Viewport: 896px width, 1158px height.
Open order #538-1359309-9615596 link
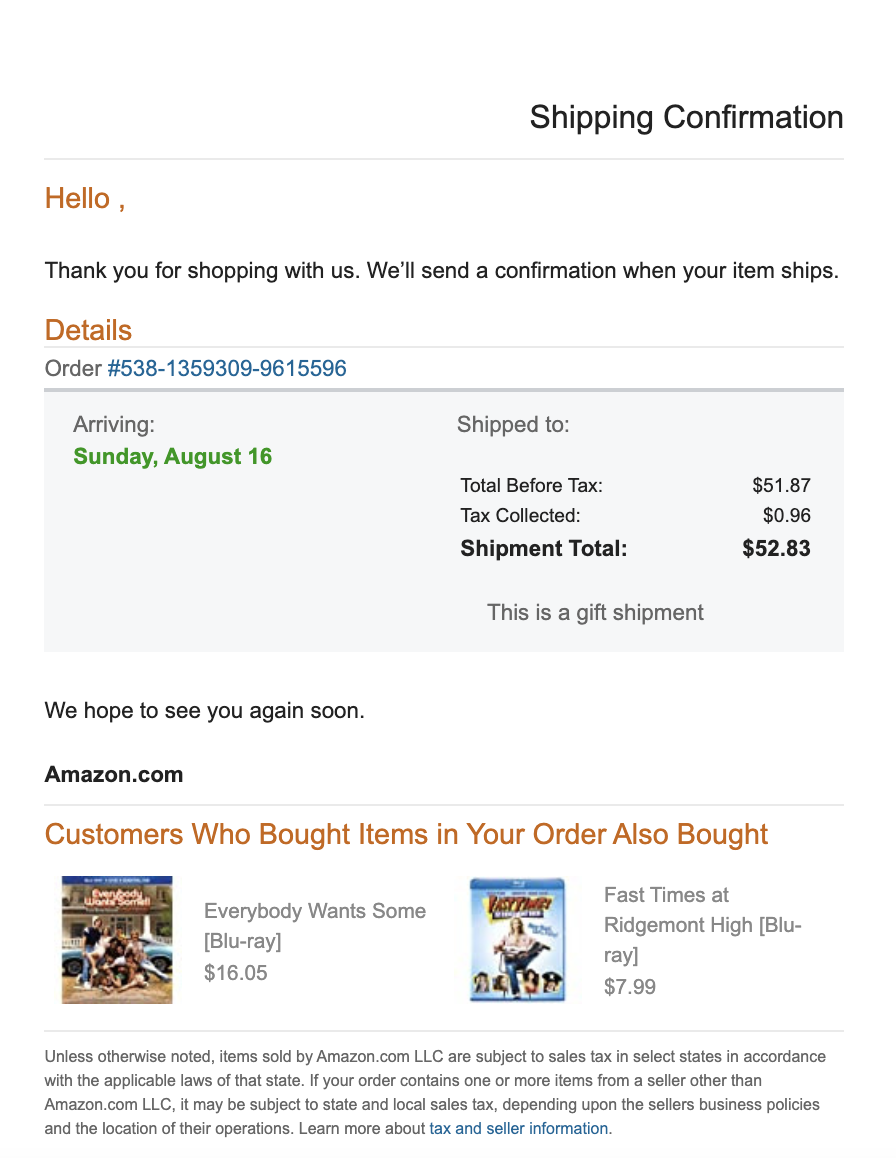(227, 369)
